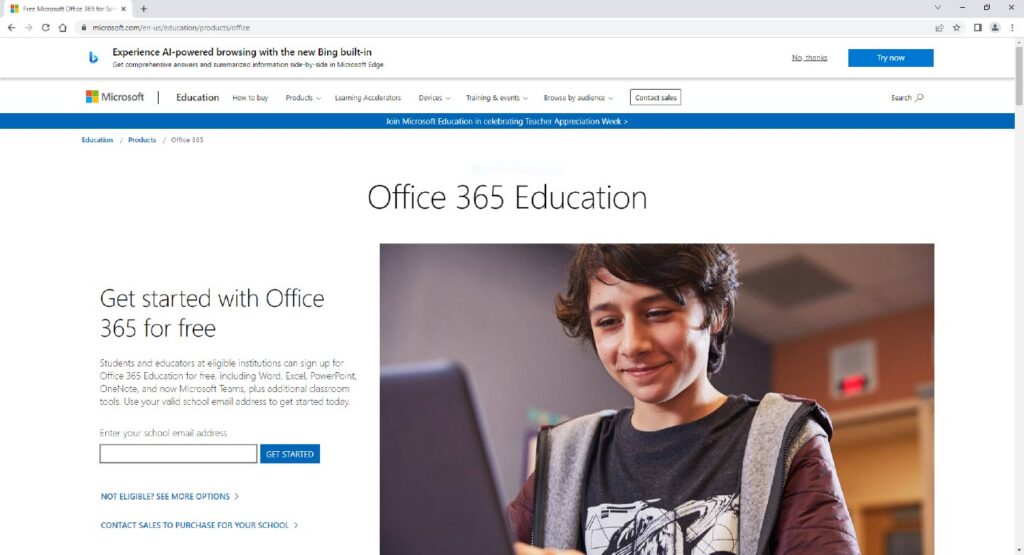
Task: Expand the Devices dropdown menu
Action: tap(434, 98)
